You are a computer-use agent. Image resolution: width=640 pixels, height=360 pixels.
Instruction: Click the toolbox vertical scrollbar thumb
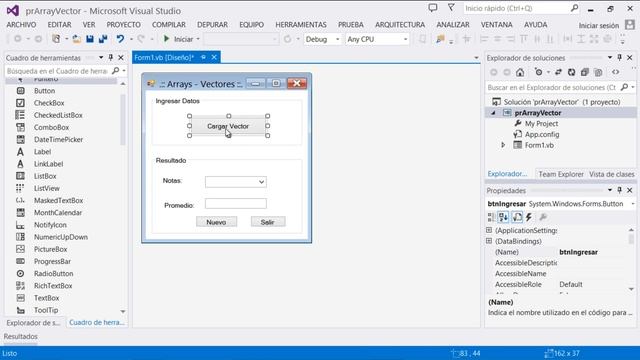[123, 119]
